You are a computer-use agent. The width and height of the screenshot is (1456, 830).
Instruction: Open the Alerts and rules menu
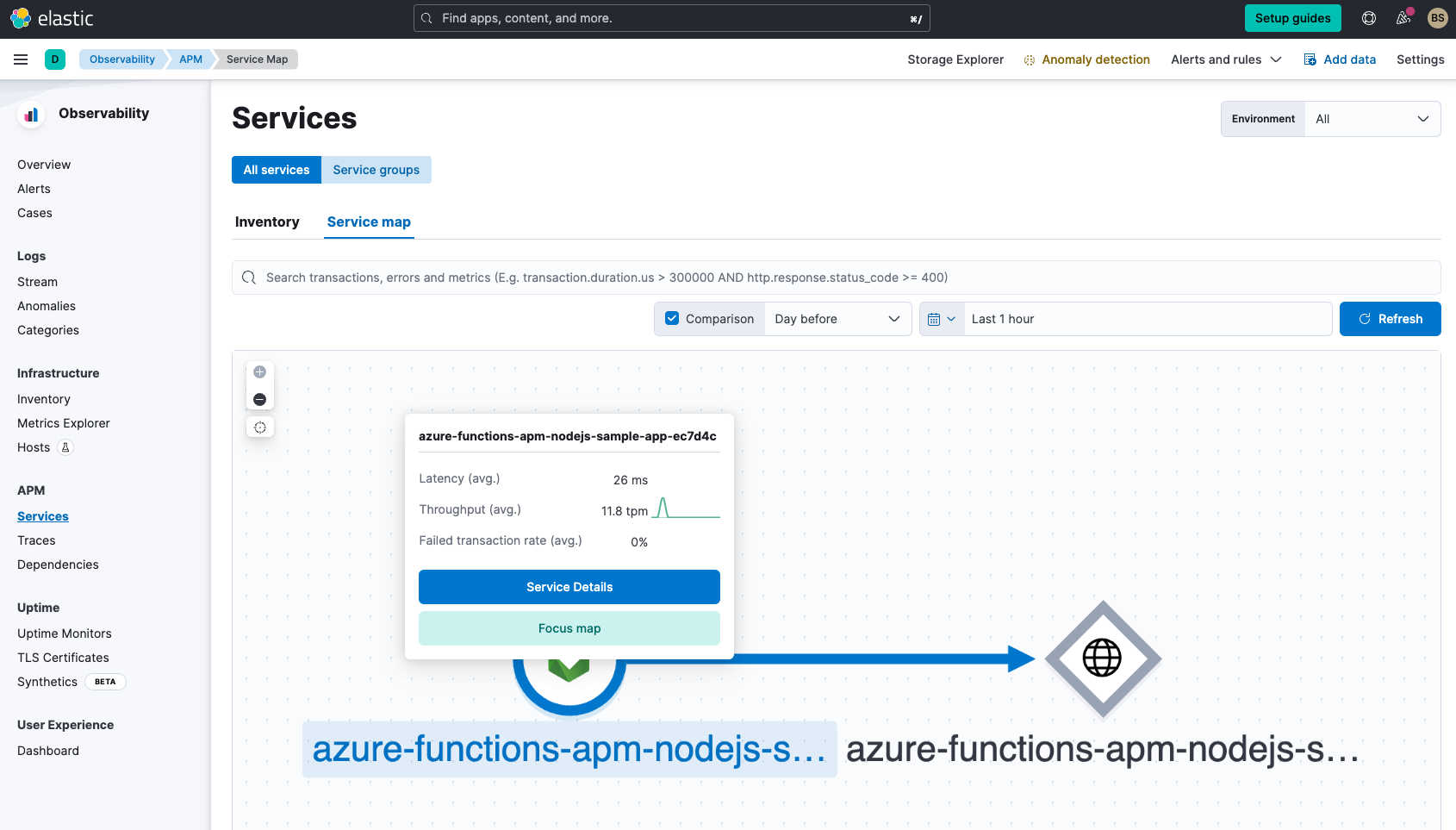point(1225,59)
